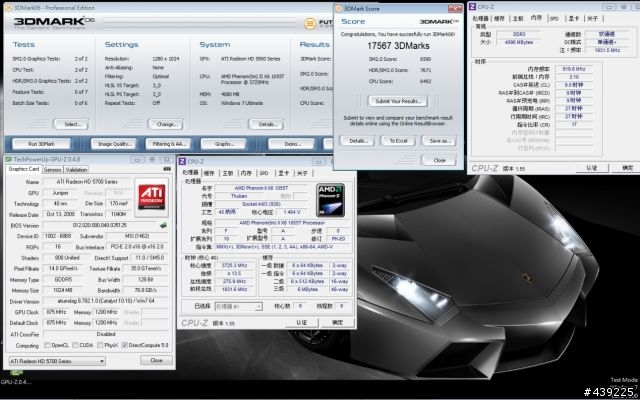Viewport: 640px width, 400px height.
Task: Click the ATI CrossFire Disabled field
Action: [x=105, y=334]
